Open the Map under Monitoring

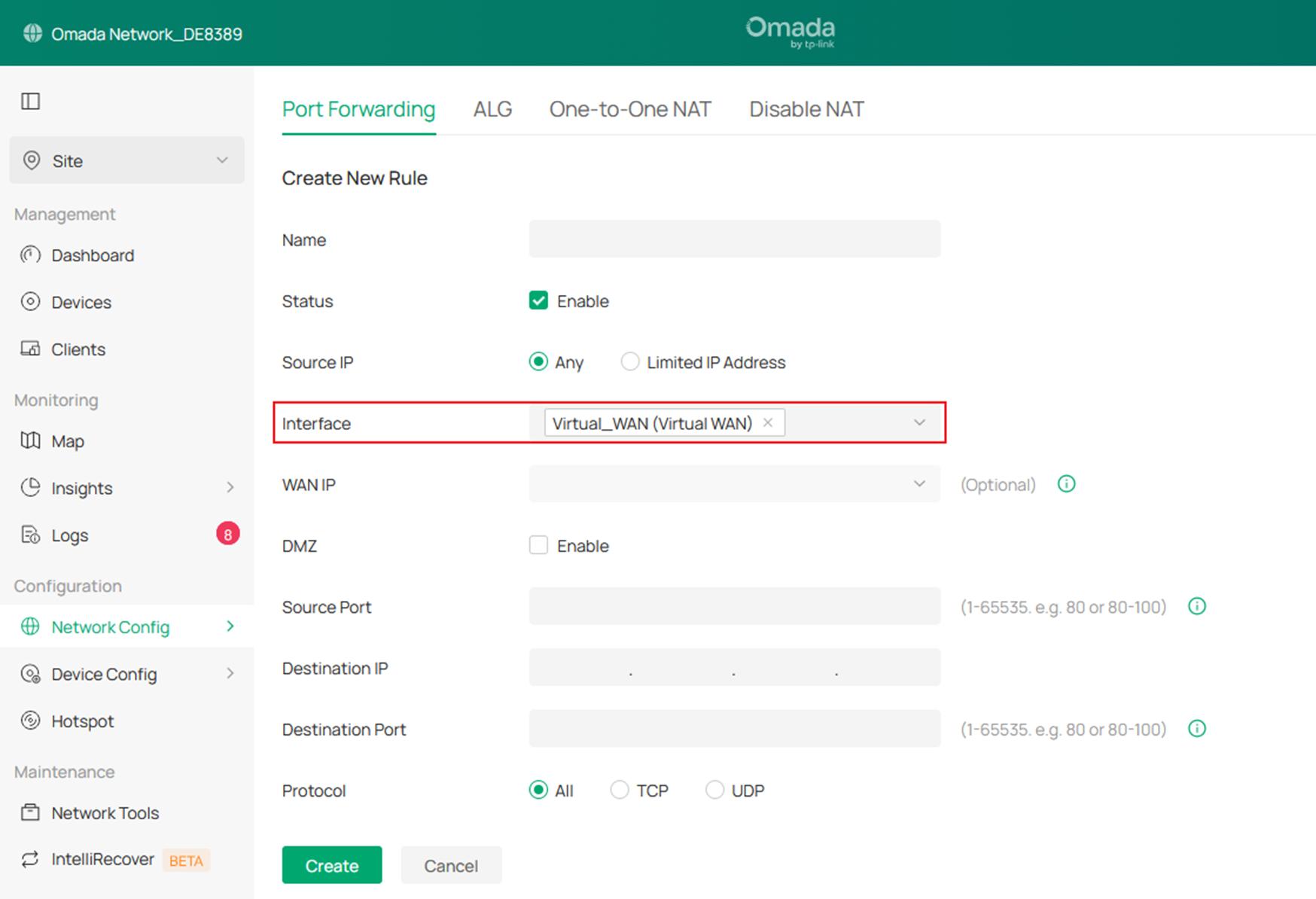tap(69, 441)
